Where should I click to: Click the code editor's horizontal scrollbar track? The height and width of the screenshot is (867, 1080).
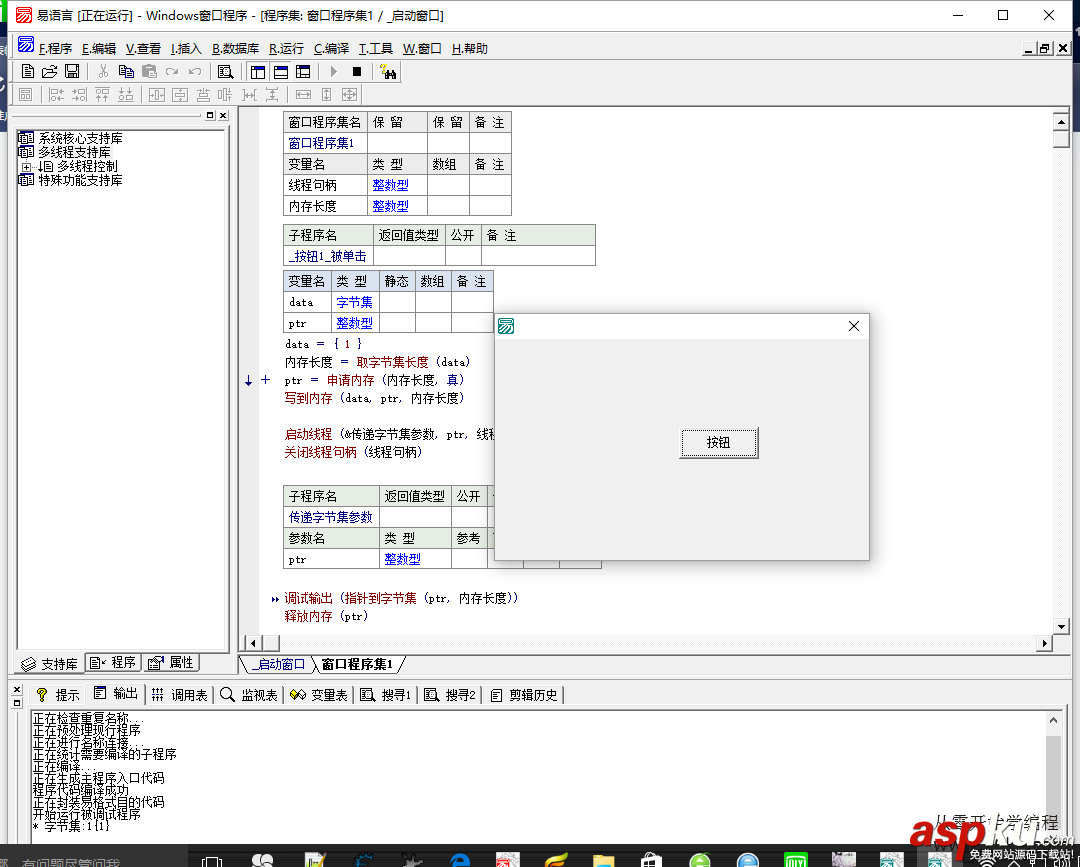[650, 643]
